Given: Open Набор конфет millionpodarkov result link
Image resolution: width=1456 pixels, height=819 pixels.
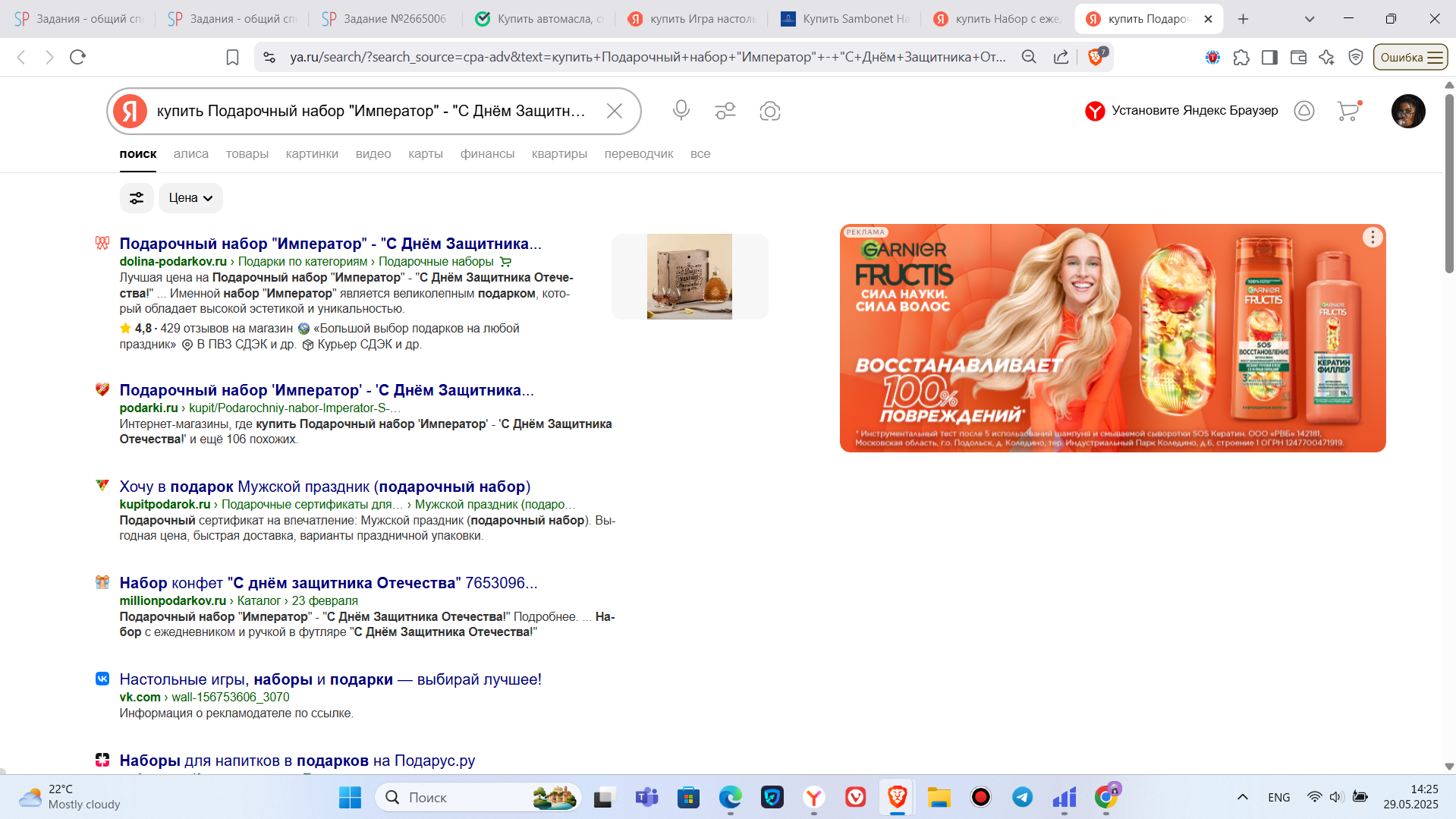Looking at the screenshot, I should point(329,583).
